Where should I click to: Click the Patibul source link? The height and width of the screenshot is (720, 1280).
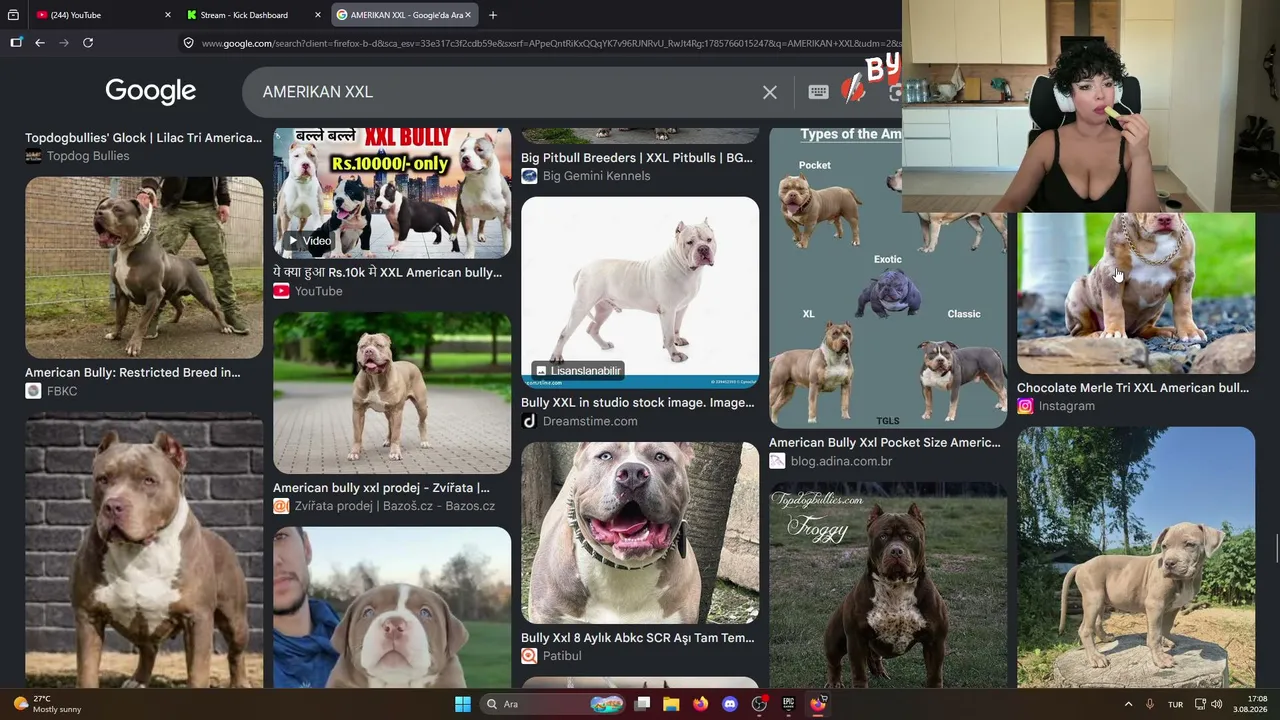[x=551, y=656]
